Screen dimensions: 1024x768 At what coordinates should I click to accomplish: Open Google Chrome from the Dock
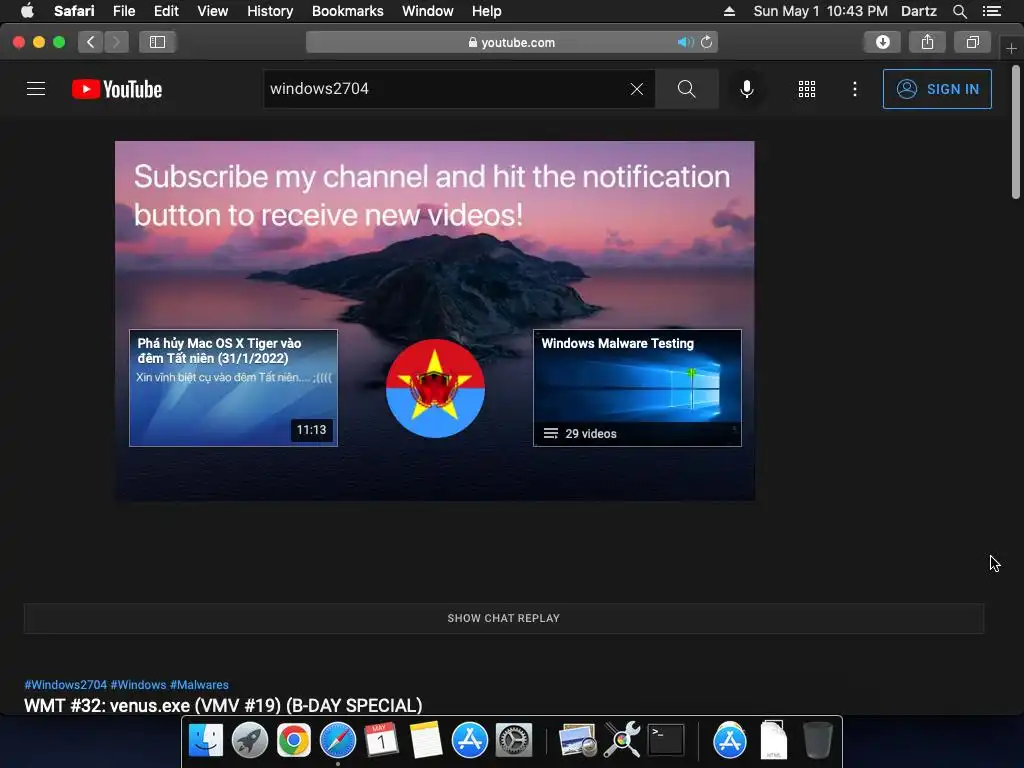pos(294,741)
